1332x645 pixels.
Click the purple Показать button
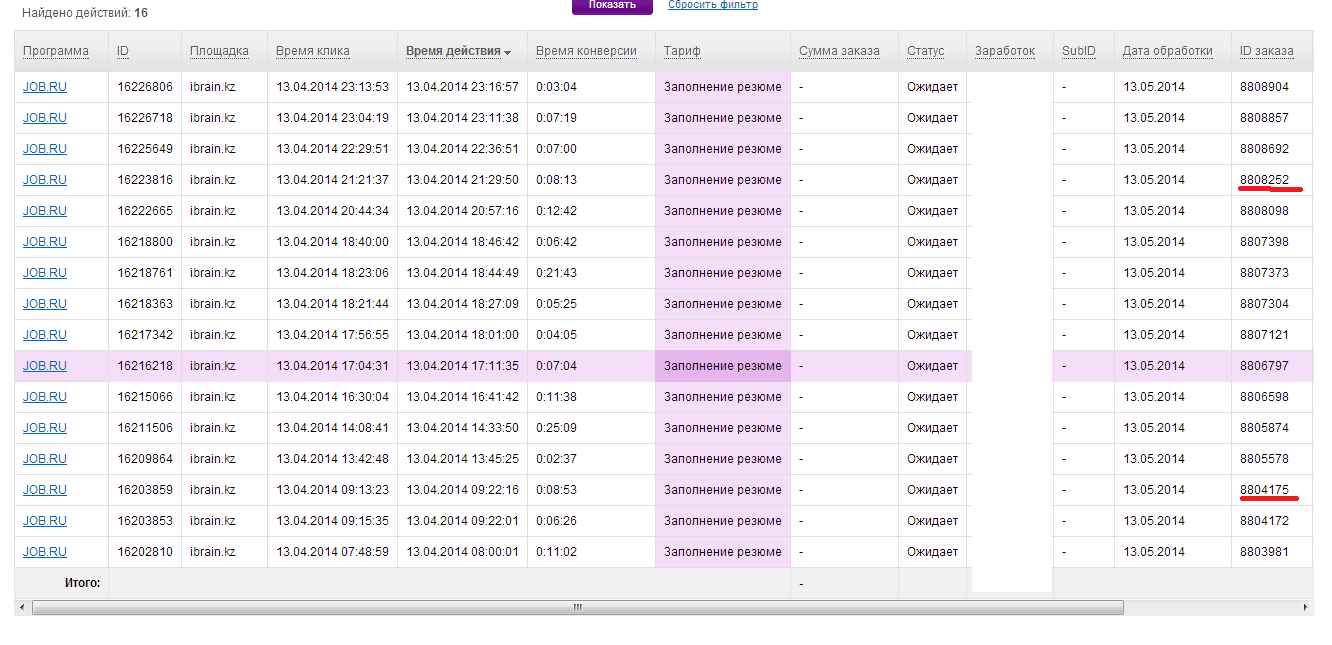612,5
